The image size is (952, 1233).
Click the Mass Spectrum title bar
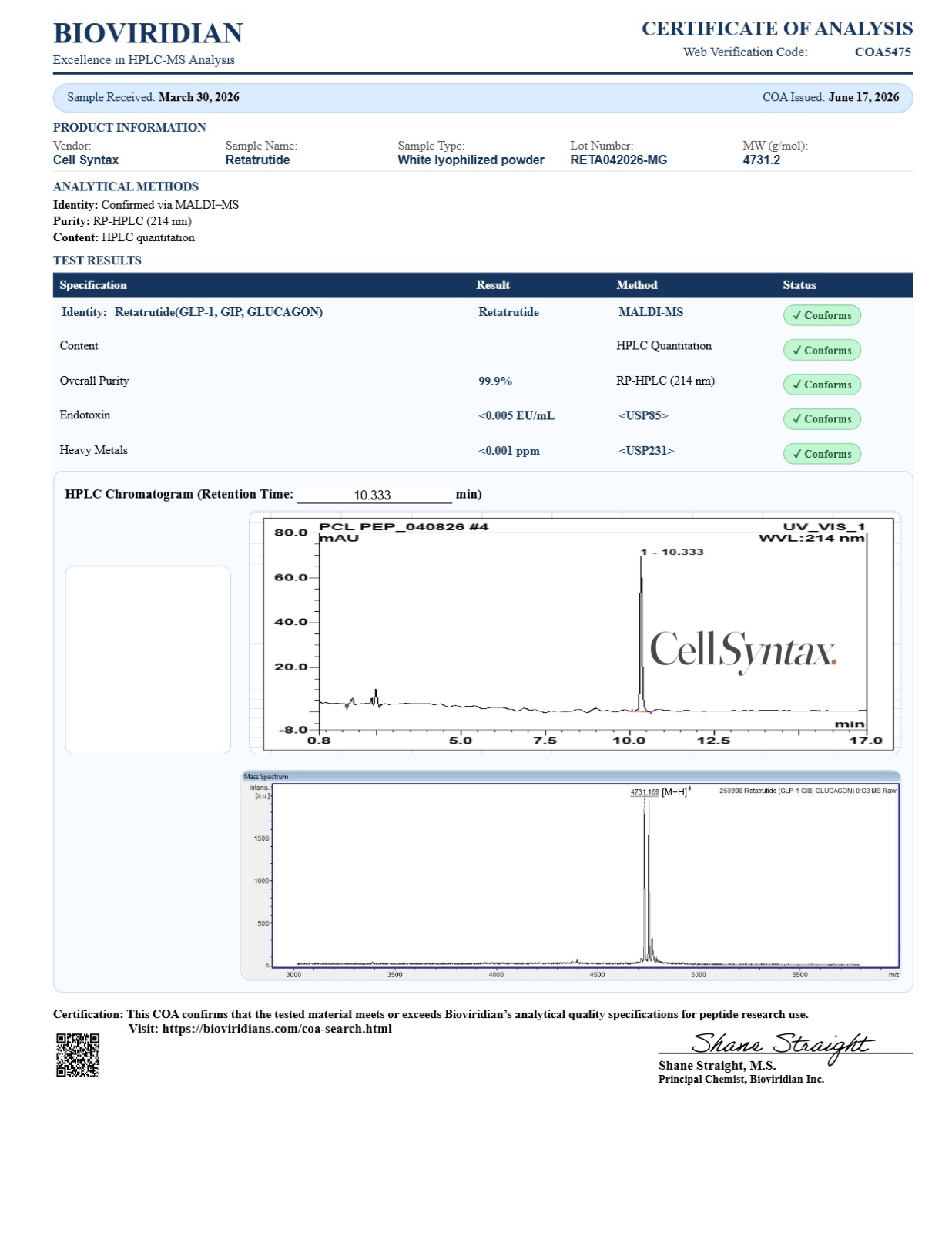tap(570, 777)
